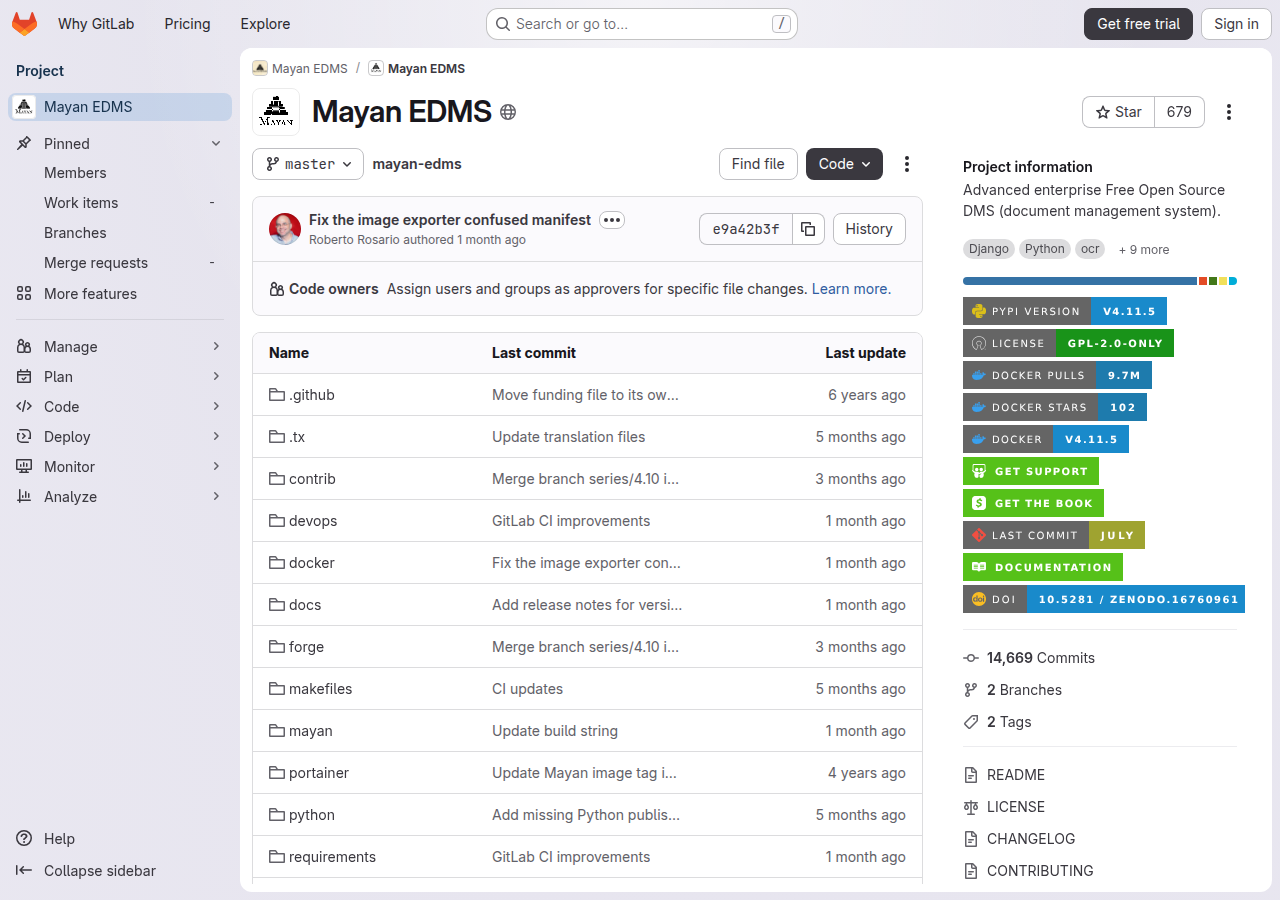Expand the Monitor sidebar menu
This screenshot has width=1280, height=900.
pyautogui.click(x=120, y=467)
